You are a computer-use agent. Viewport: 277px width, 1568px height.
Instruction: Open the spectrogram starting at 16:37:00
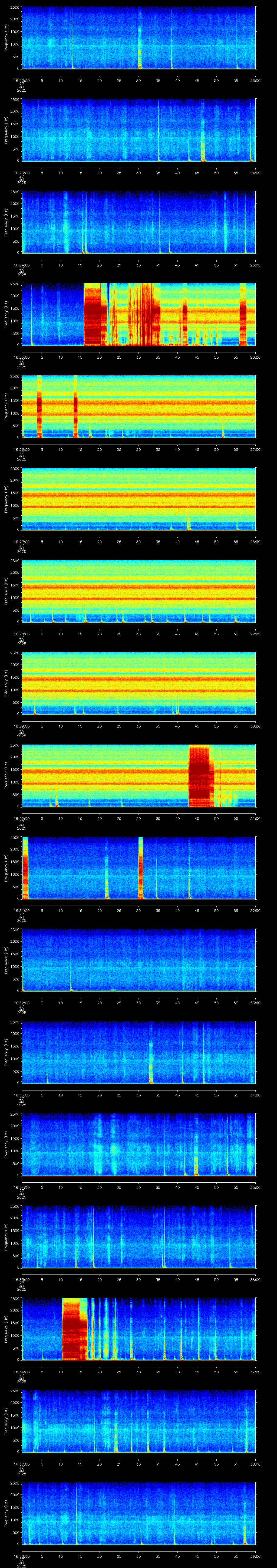(x=138, y=1421)
